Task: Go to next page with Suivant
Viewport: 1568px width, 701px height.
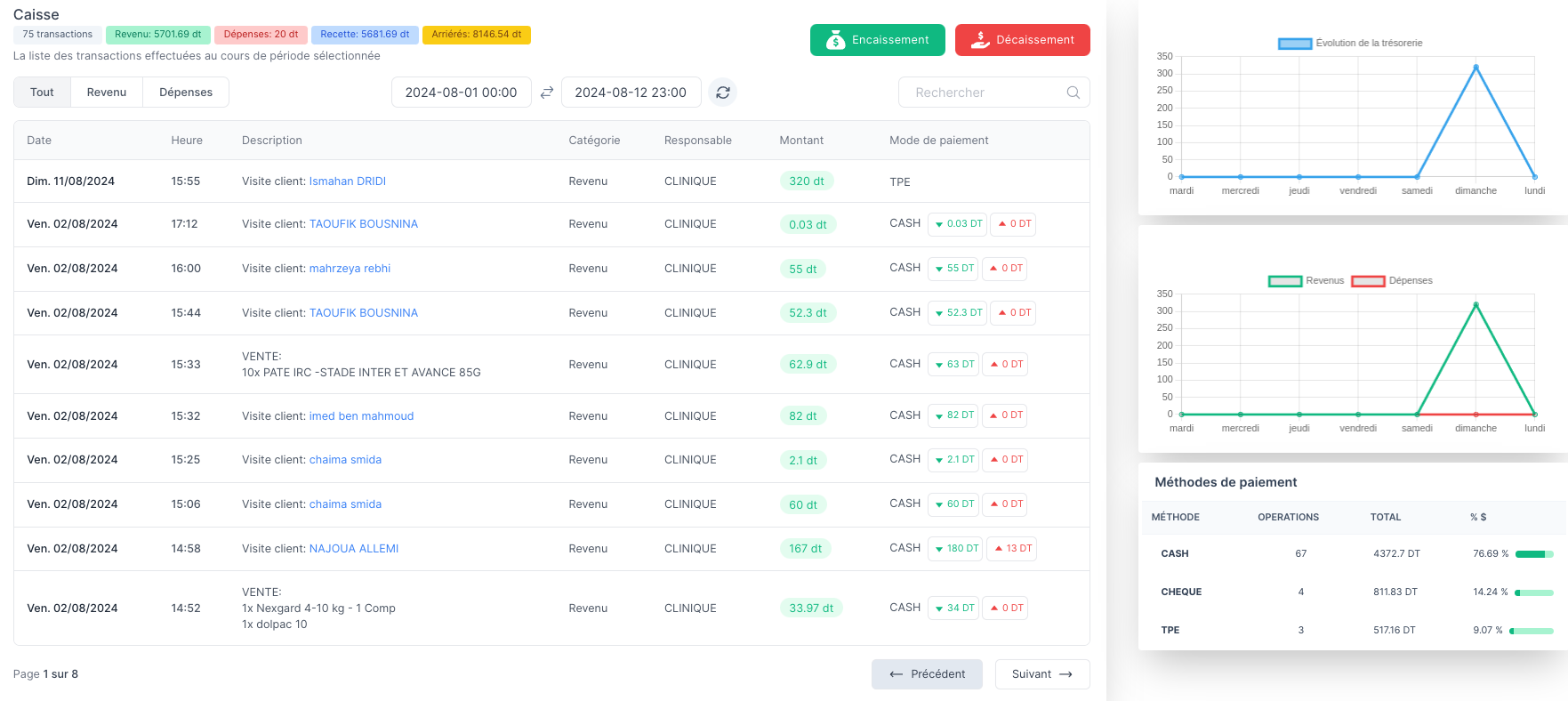Action: coord(1041,674)
